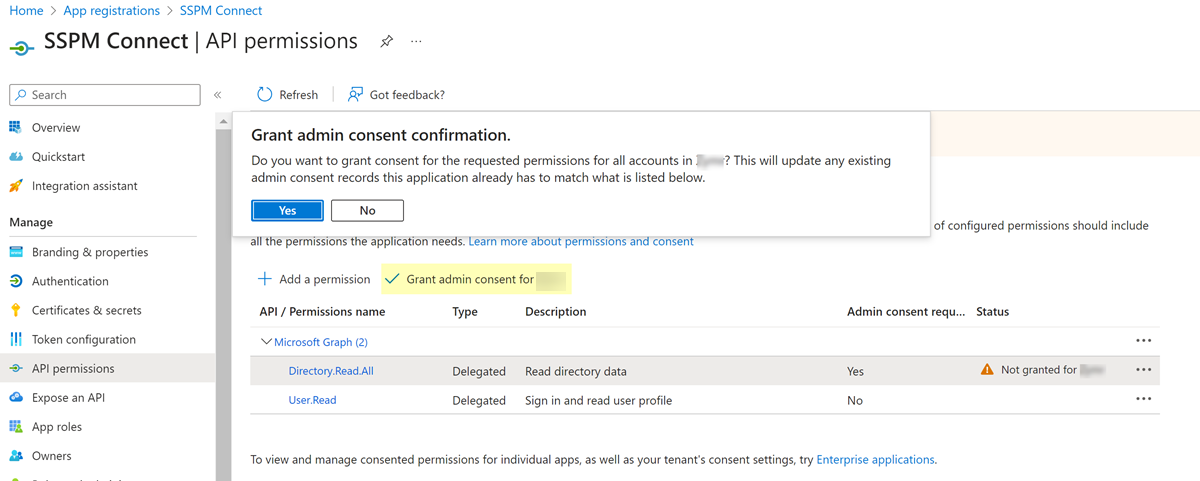Decline consent by clicking No

tap(367, 211)
